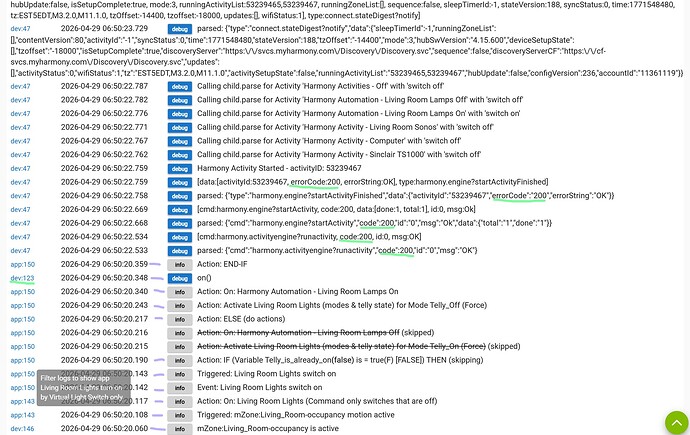Open app:150 link at 06:50:20.340
The height and width of the screenshot is (435, 690).
coord(22,292)
